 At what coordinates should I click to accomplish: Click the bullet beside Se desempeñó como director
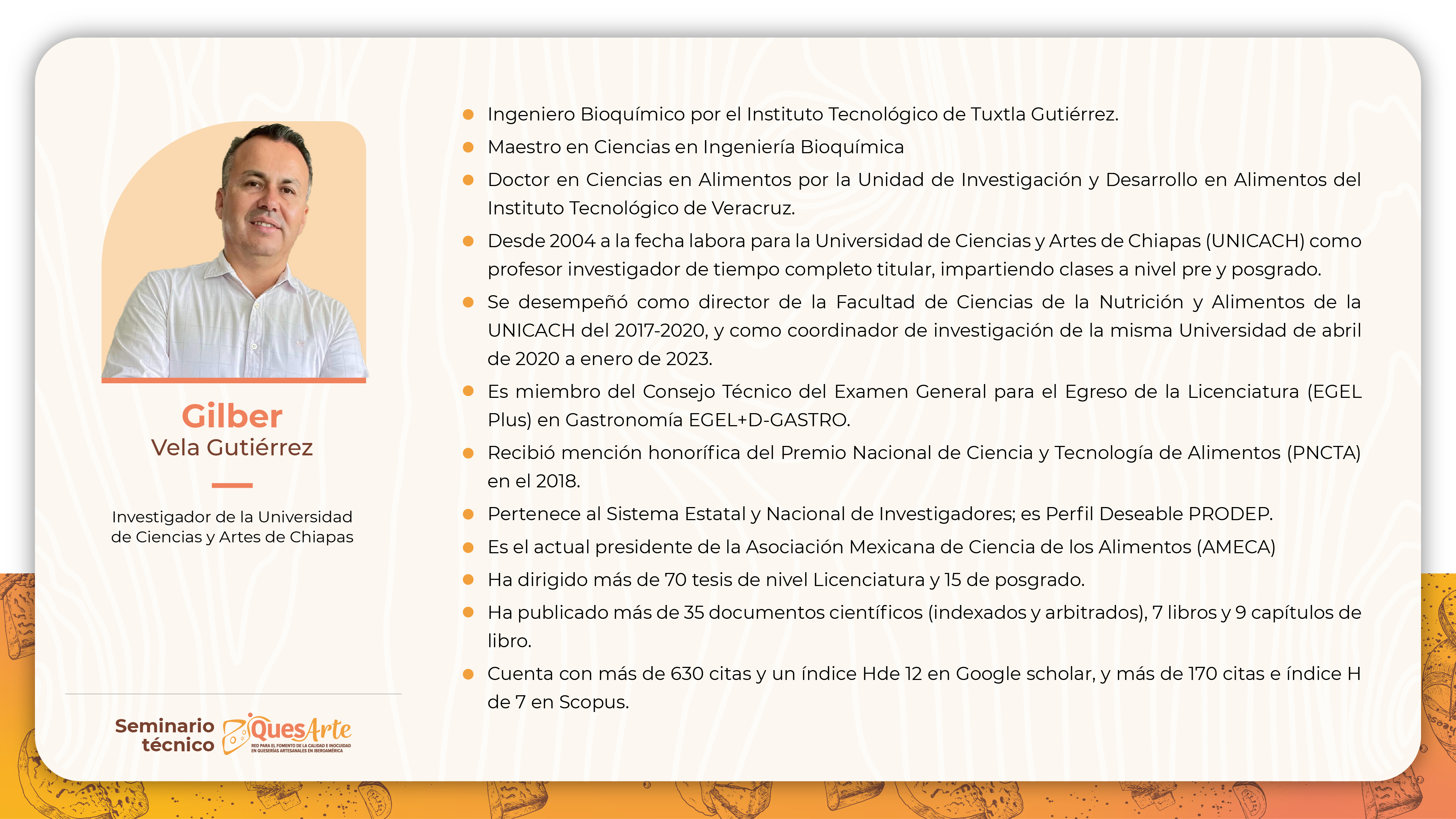click(468, 302)
